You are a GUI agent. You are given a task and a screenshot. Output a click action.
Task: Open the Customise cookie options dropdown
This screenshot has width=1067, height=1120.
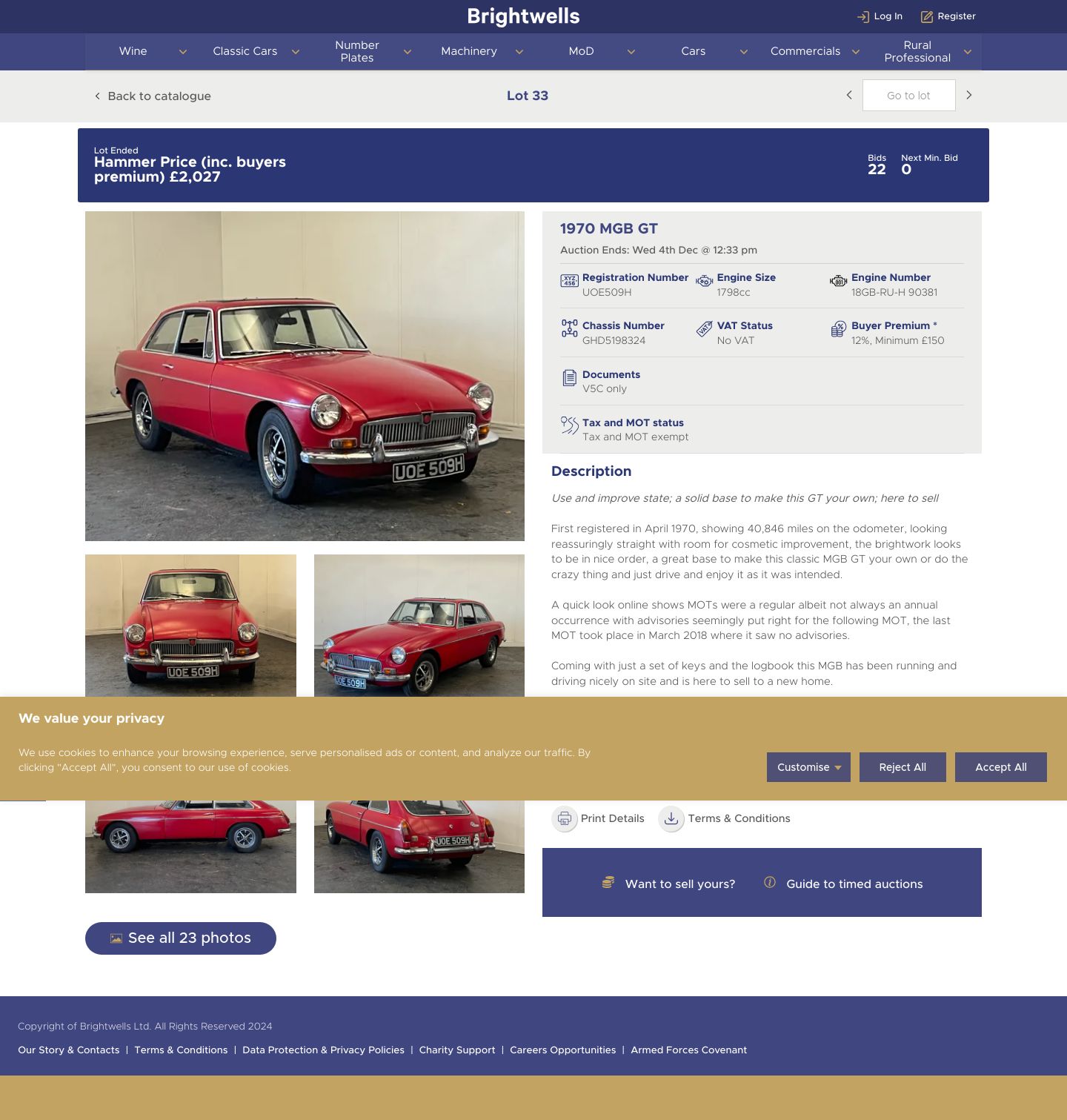click(808, 767)
